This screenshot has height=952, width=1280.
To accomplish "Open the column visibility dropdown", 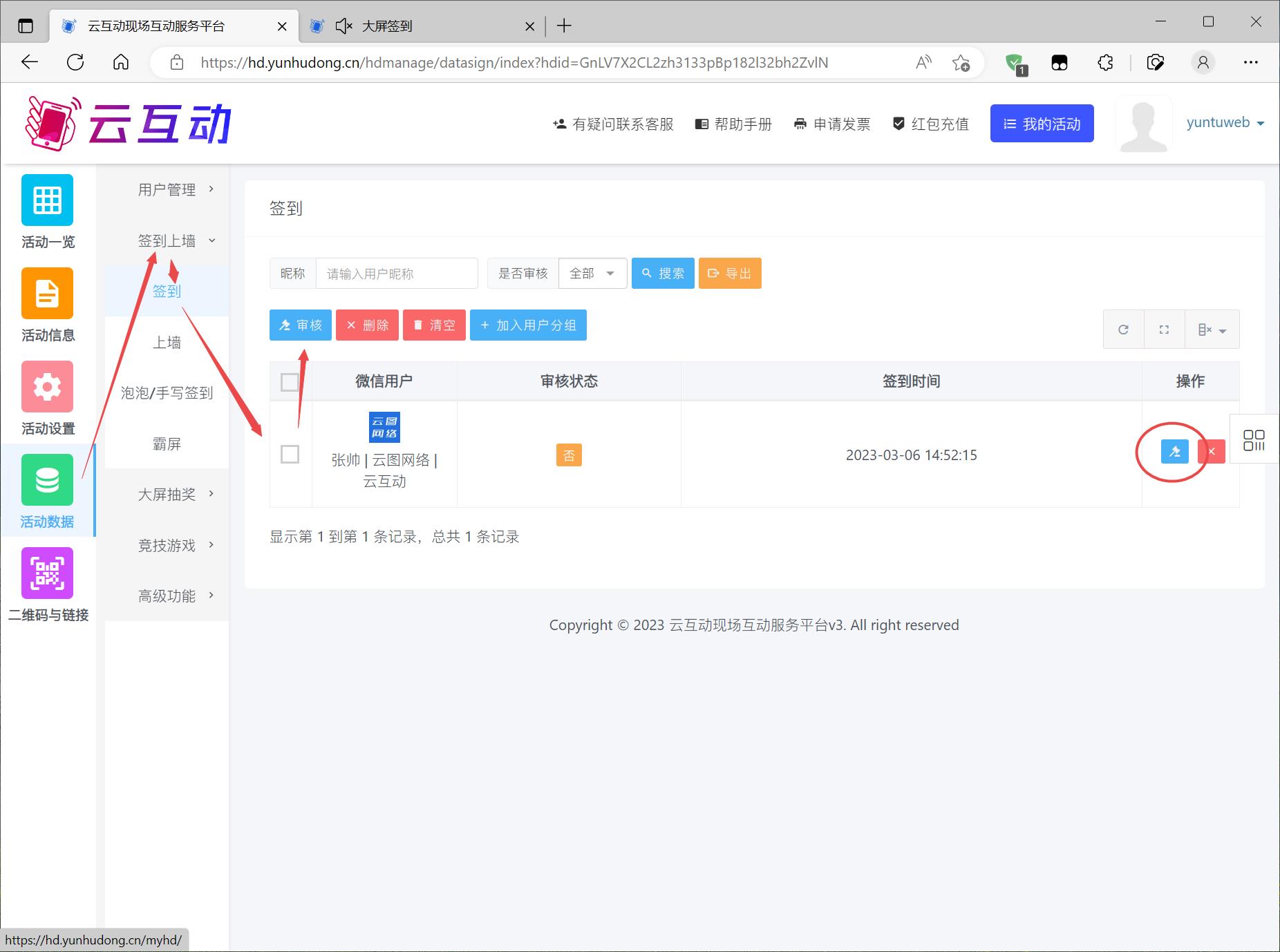I will pos(1212,330).
